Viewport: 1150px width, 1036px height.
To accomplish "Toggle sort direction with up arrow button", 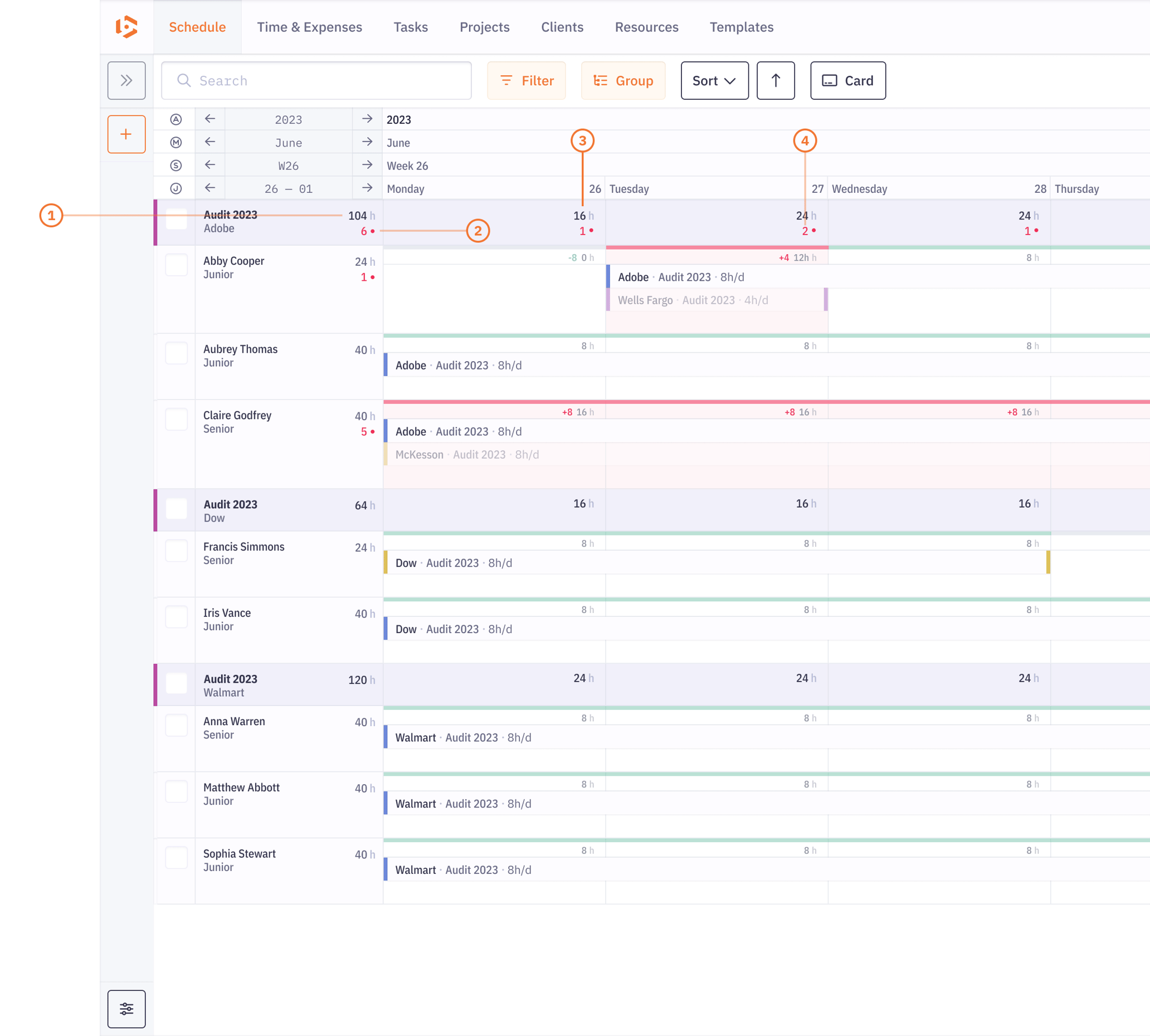I will coord(776,80).
